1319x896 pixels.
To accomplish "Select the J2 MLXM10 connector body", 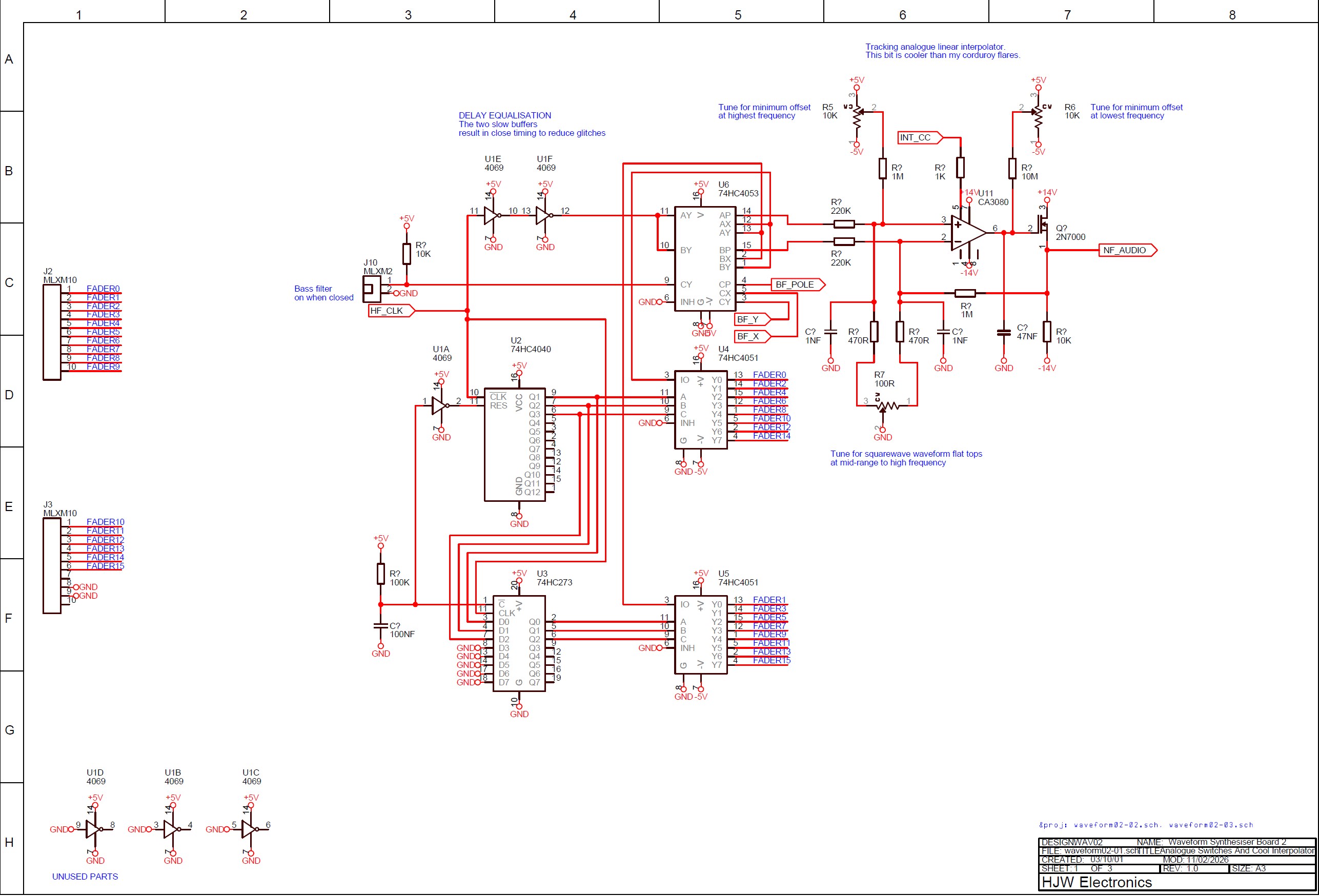I will coord(52,333).
